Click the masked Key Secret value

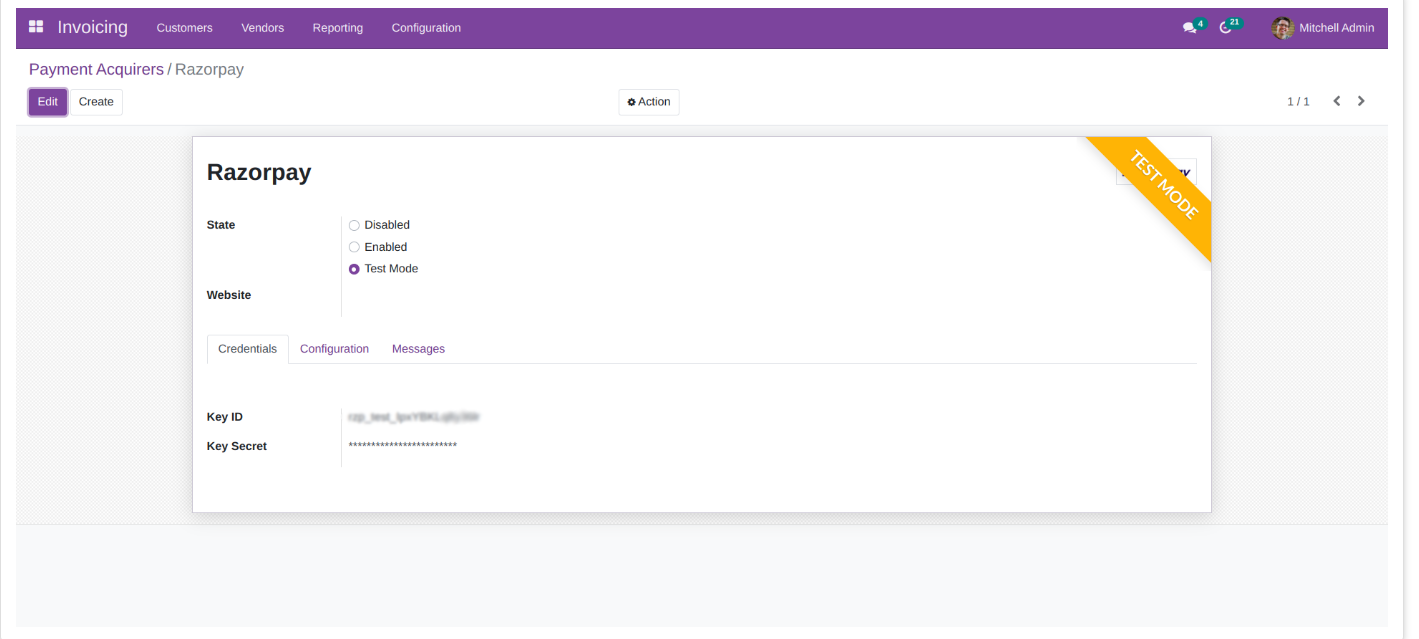403,446
